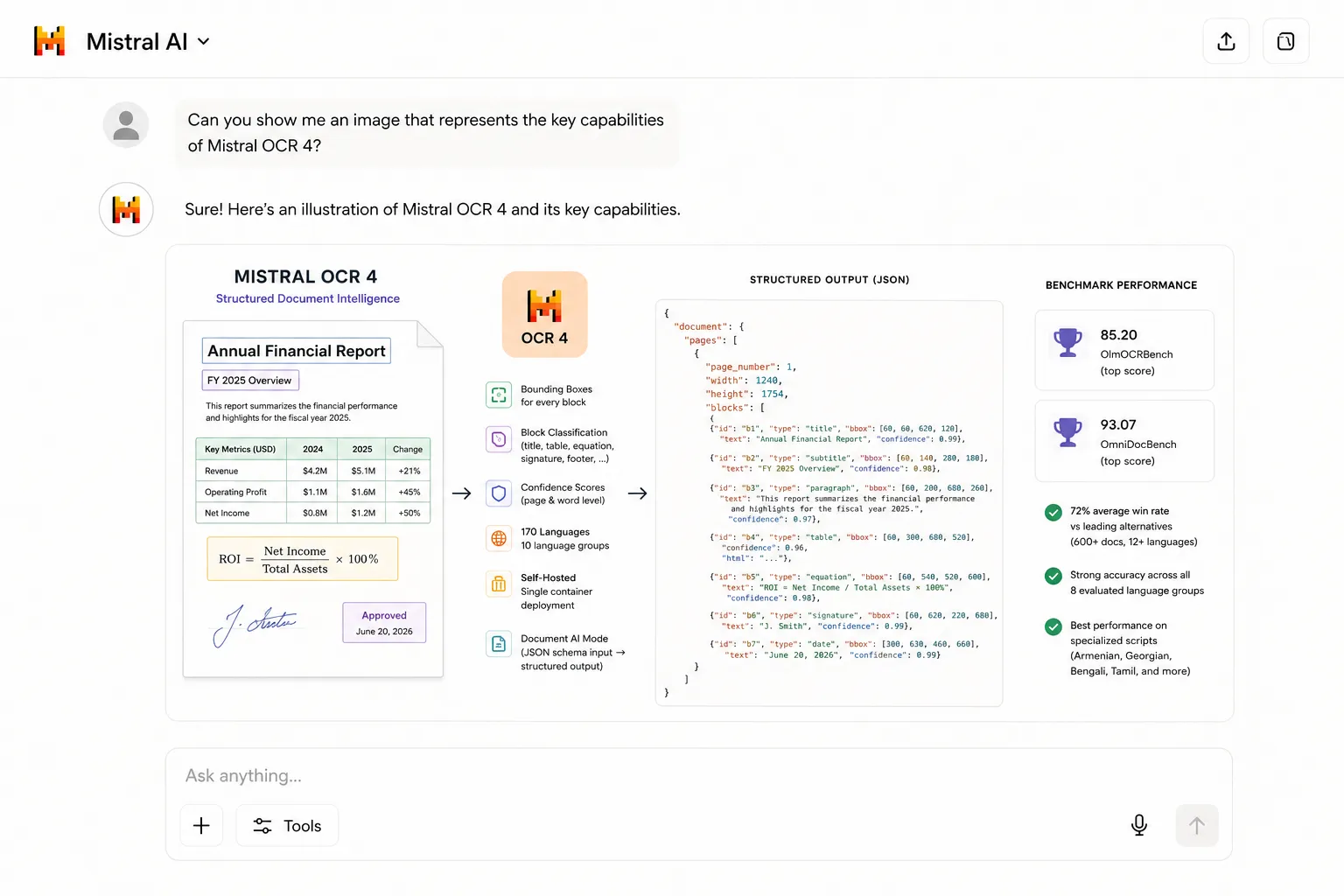Click the BENCHMARK PERFORMANCE heading
This screenshot has width=1344, height=896.
click(1121, 285)
